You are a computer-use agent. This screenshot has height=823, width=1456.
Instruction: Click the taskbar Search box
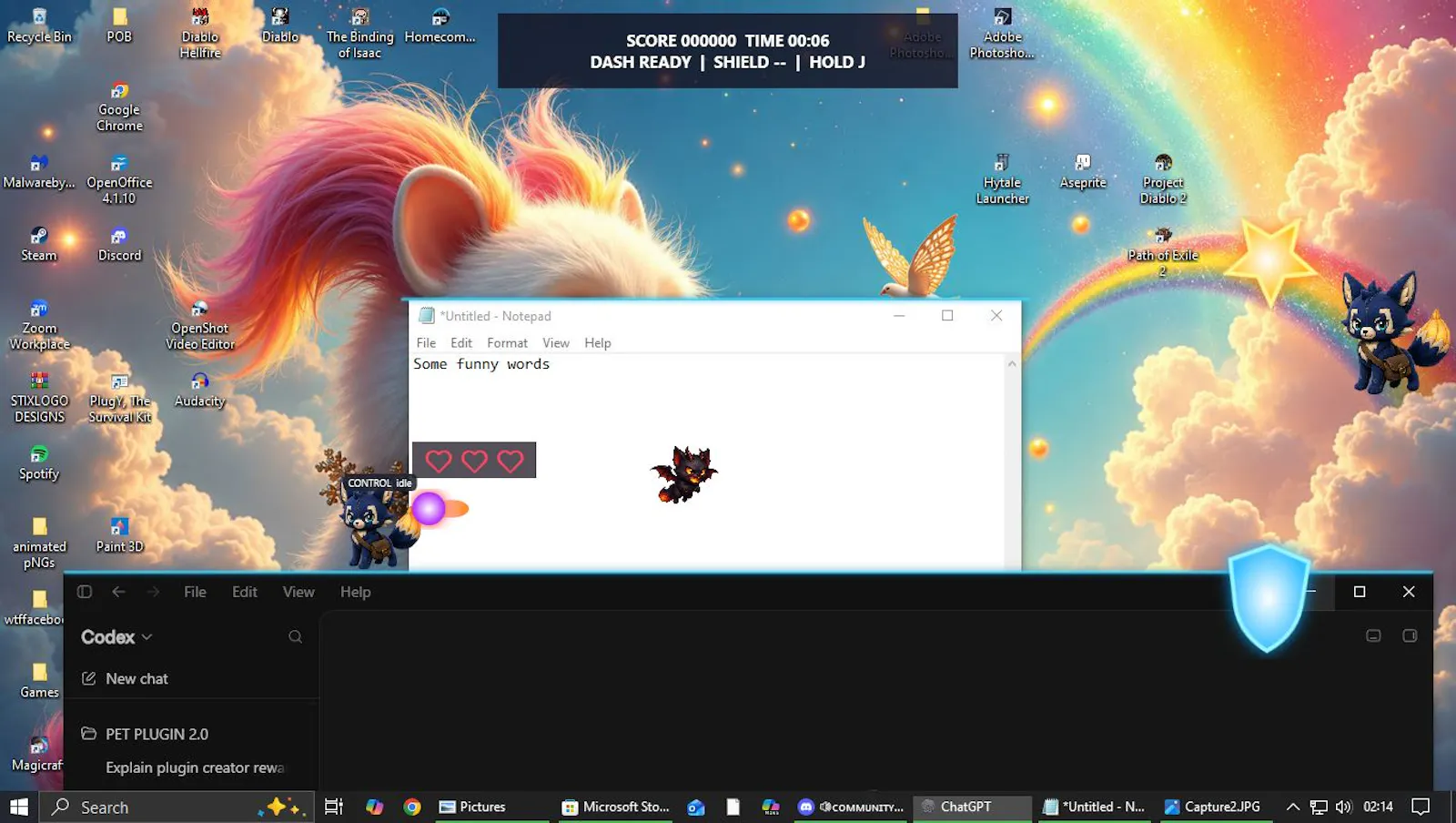tap(178, 807)
